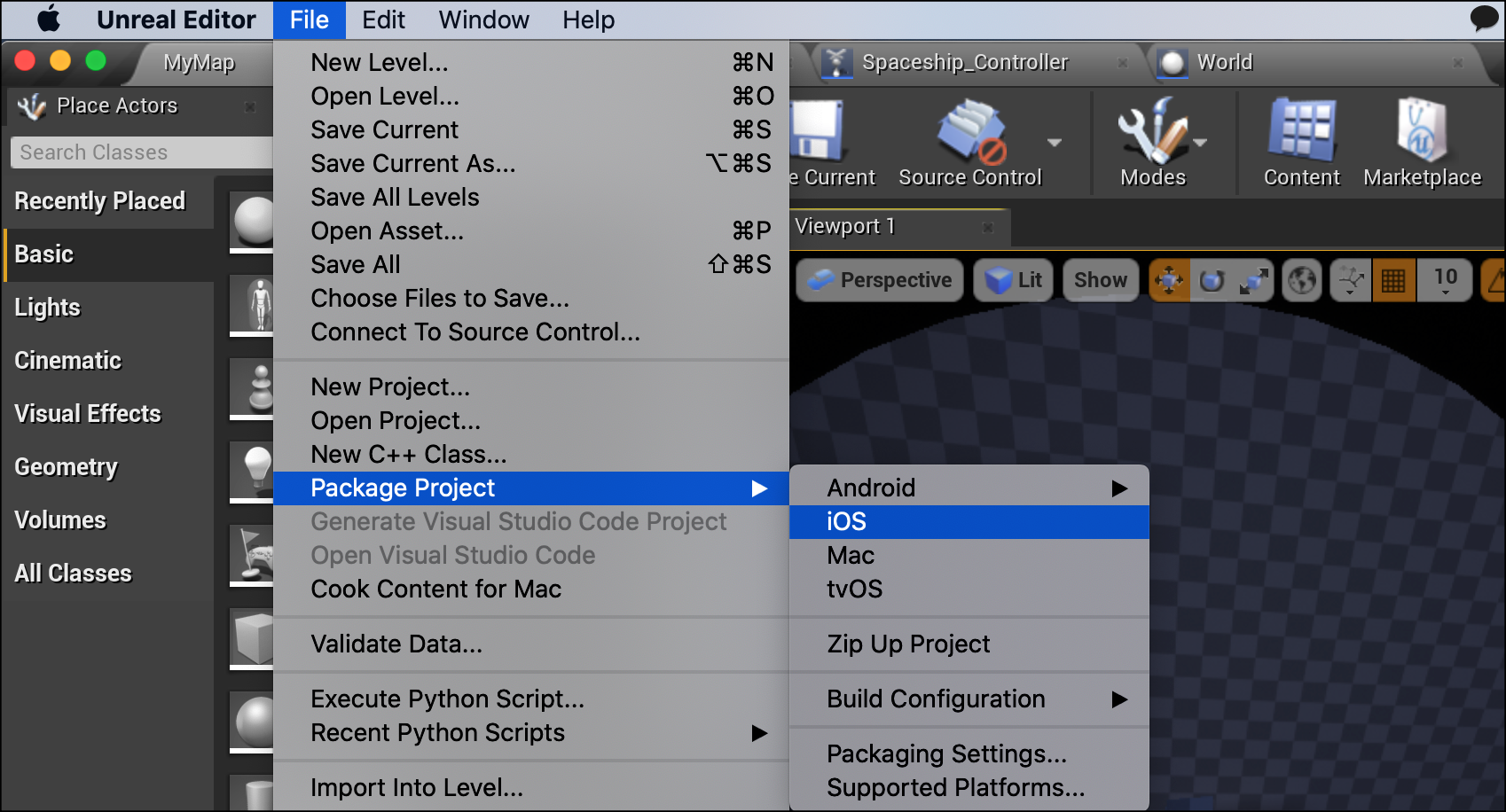Expand the Recent Python Scripts submenu

(531, 732)
